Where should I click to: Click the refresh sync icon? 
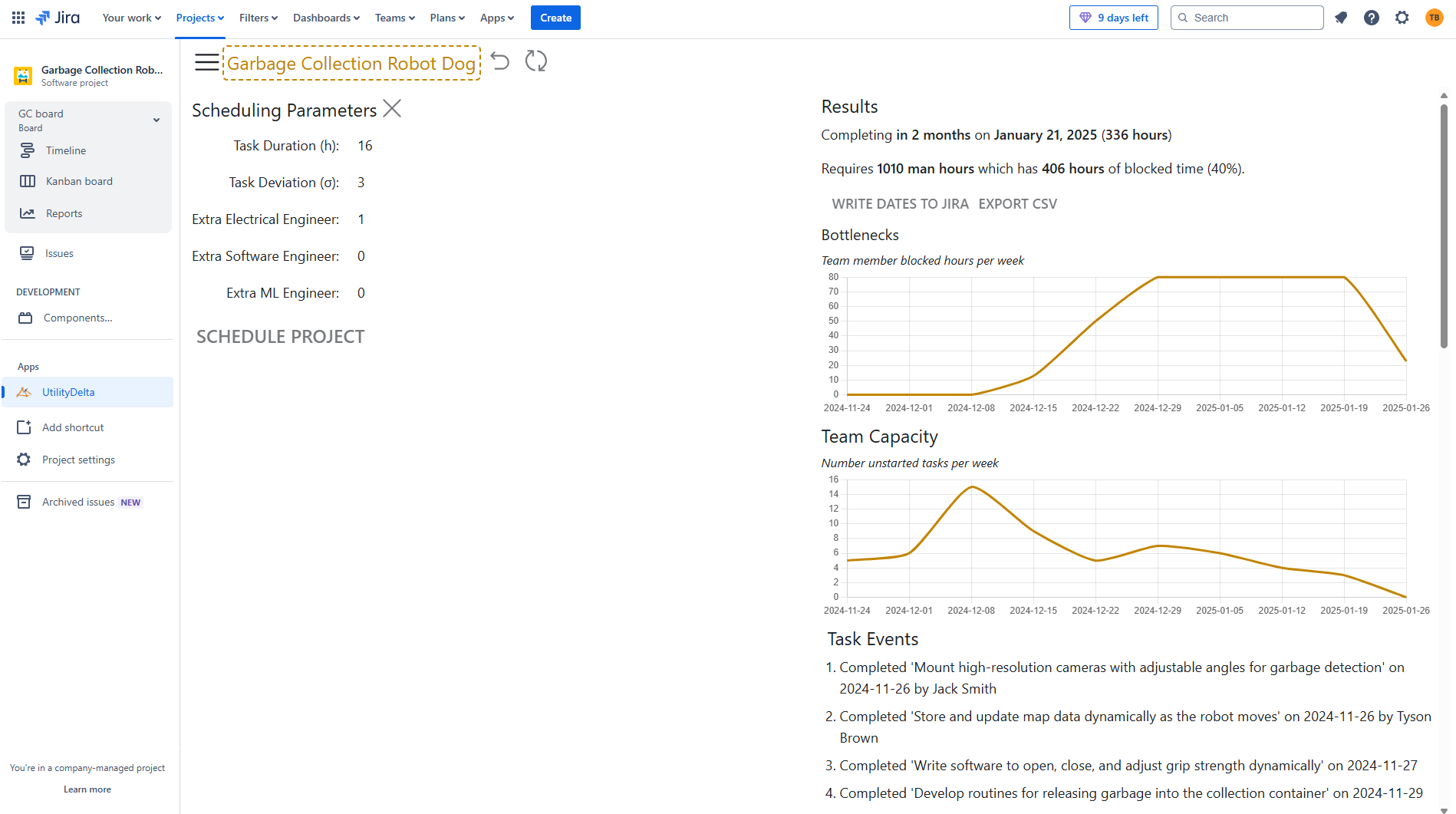[536, 61]
